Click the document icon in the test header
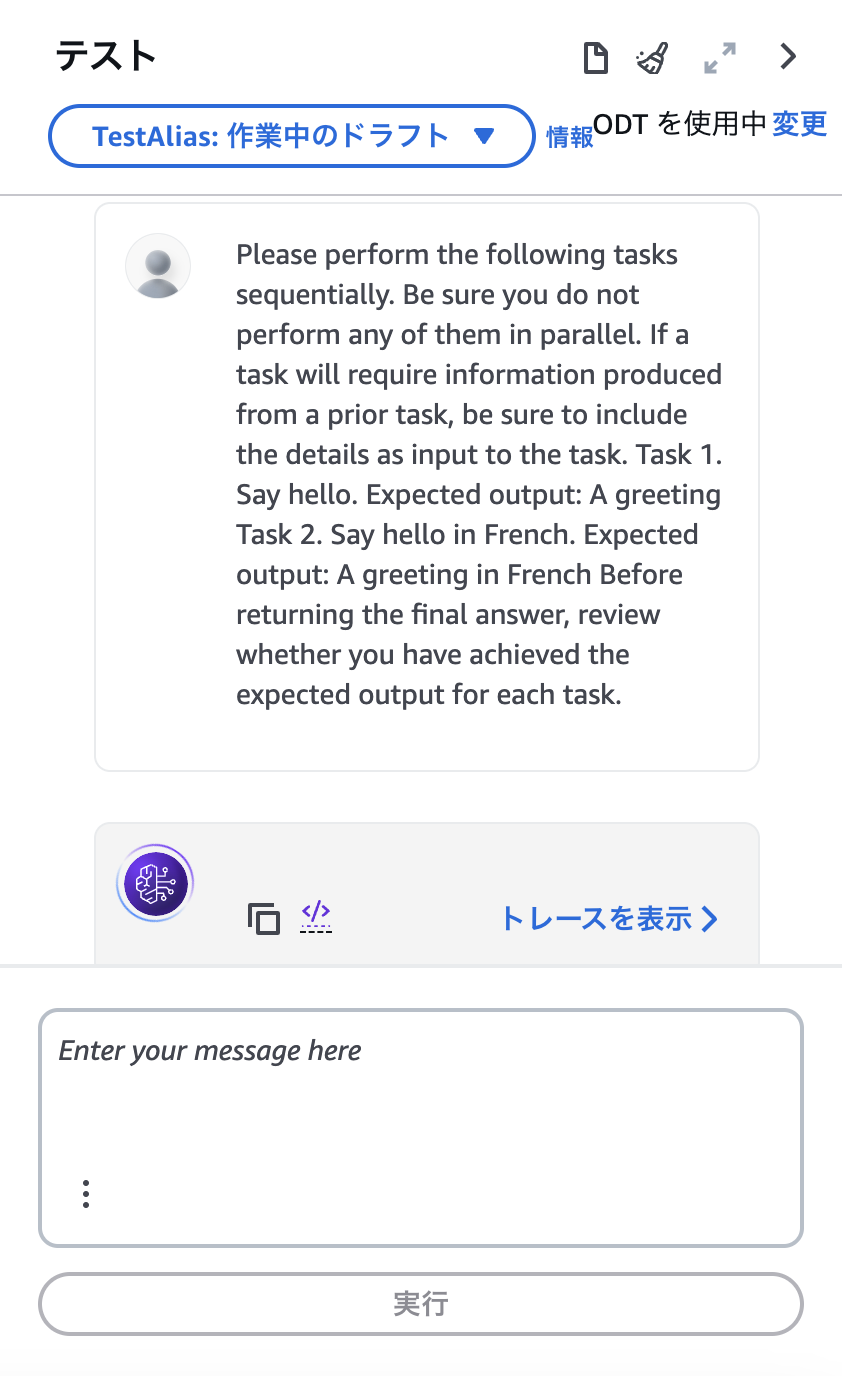The height and width of the screenshot is (1376, 842). pyautogui.click(x=596, y=58)
